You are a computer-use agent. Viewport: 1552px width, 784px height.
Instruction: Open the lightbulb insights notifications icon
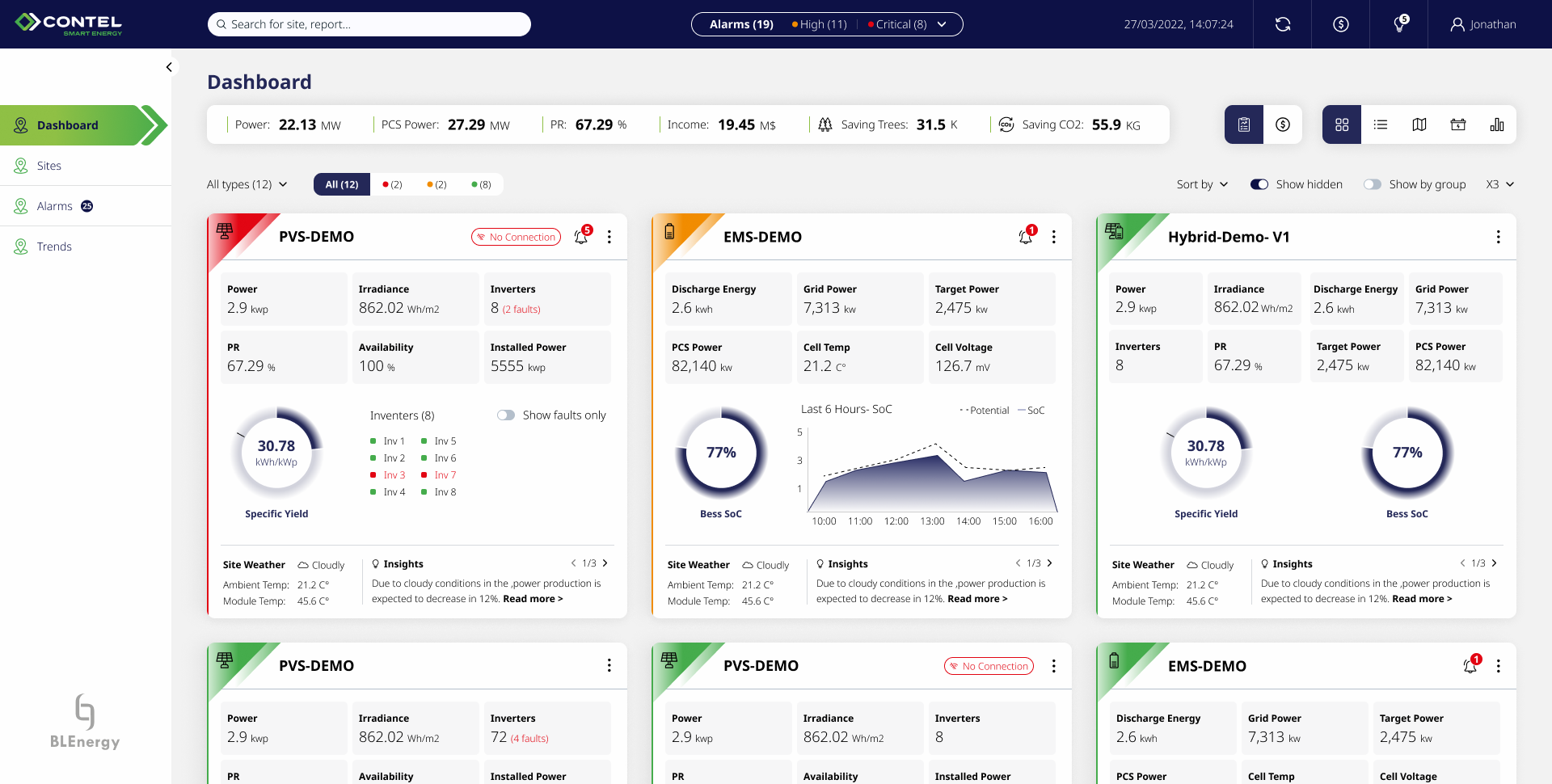[1400, 24]
